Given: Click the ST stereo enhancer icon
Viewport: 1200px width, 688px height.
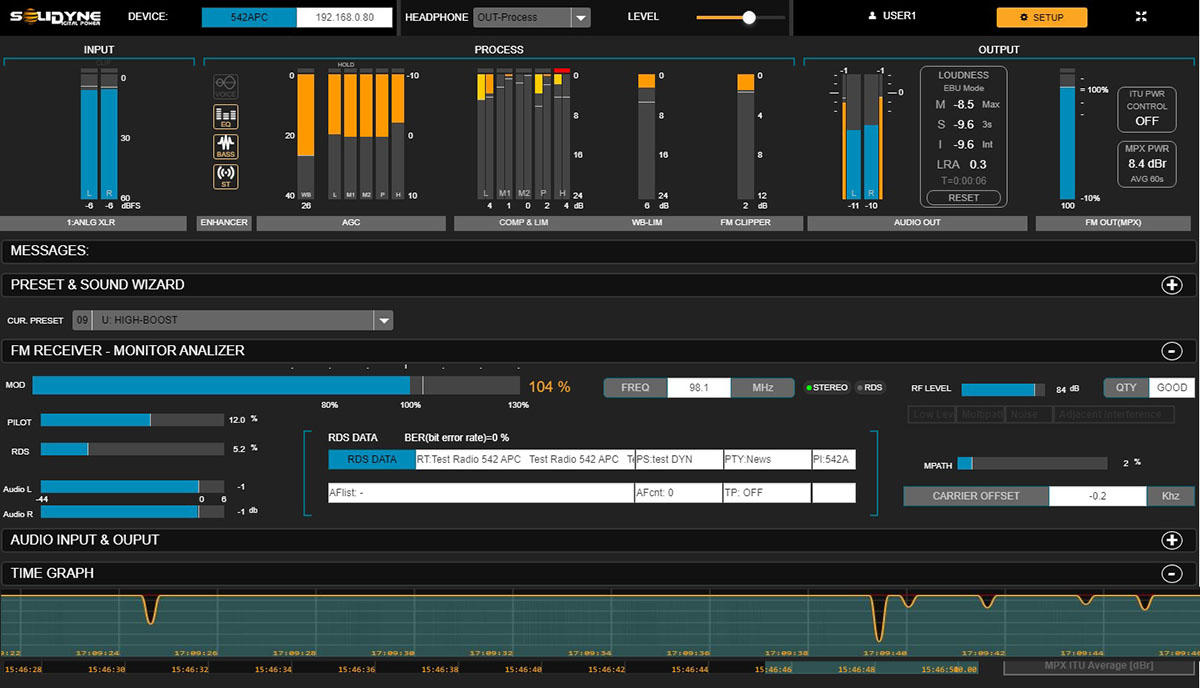Looking at the screenshot, I should (226, 177).
